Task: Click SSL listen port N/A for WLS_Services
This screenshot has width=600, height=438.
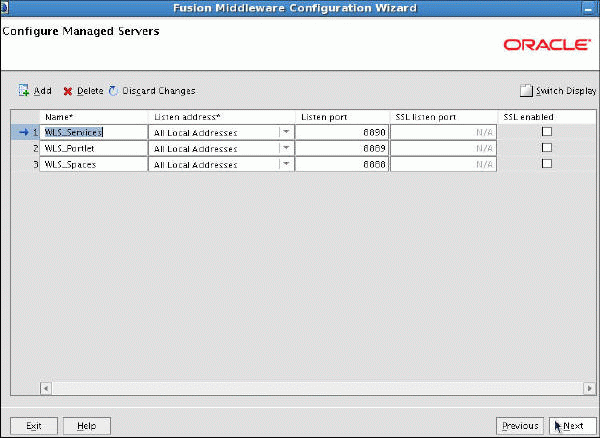Action: point(443,132)
